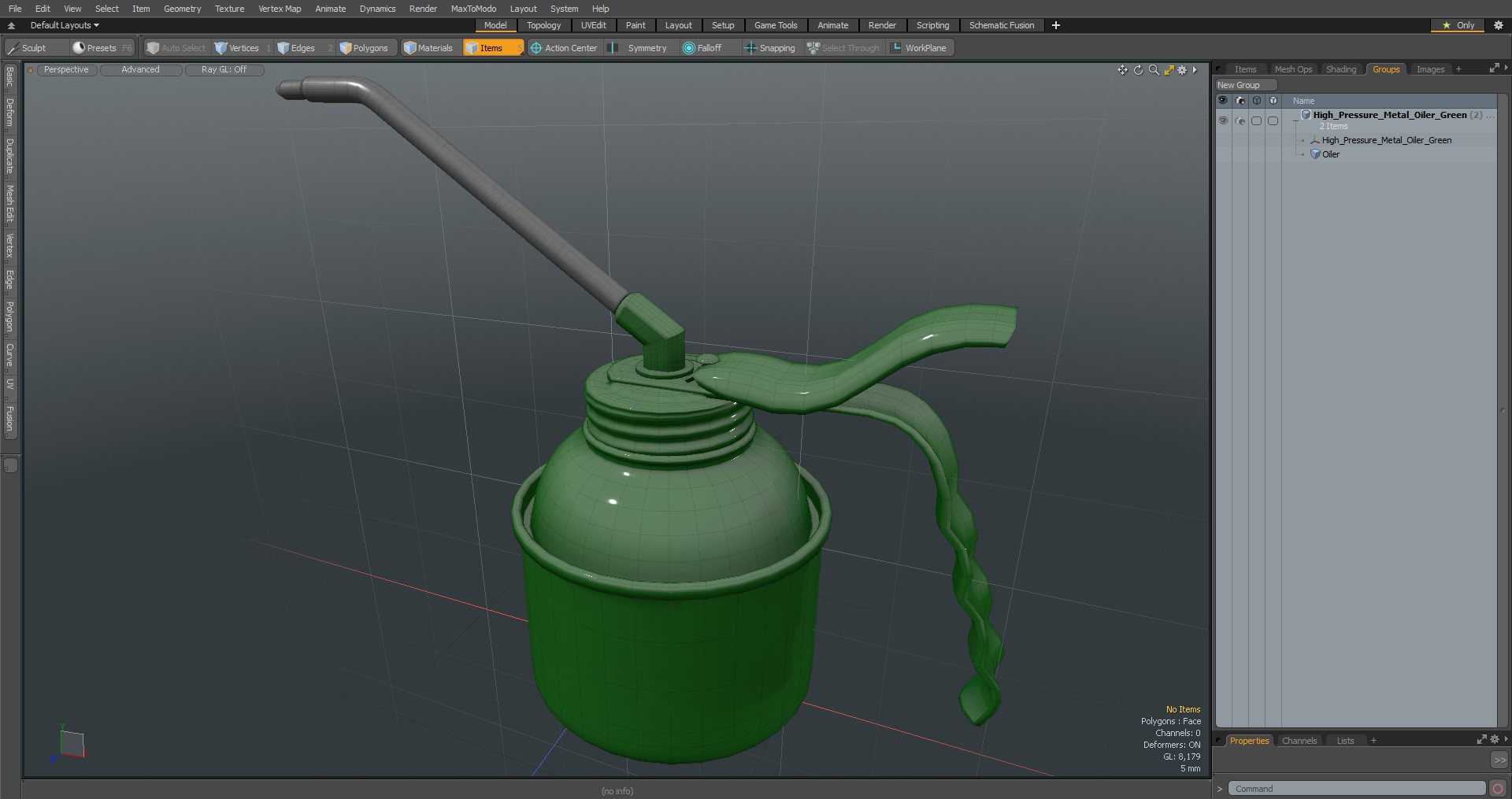Select the High_Pressure_Metal_Oiler_Green locator item
1512x799 pixels.
click(1386, 140)
